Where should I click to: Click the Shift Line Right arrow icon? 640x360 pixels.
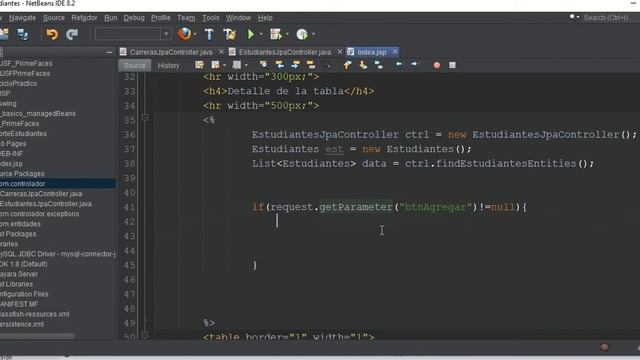[414, 64]
